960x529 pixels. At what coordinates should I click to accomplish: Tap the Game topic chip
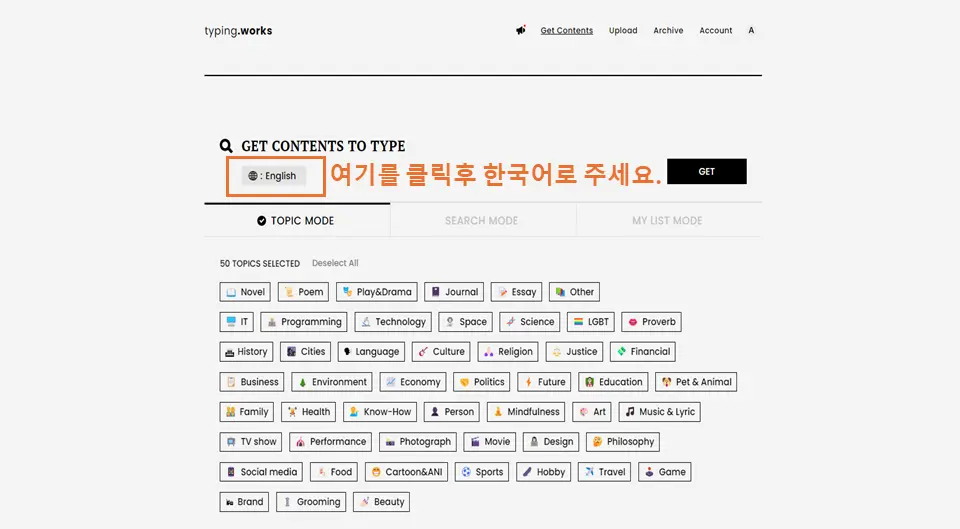coord(665,472)
